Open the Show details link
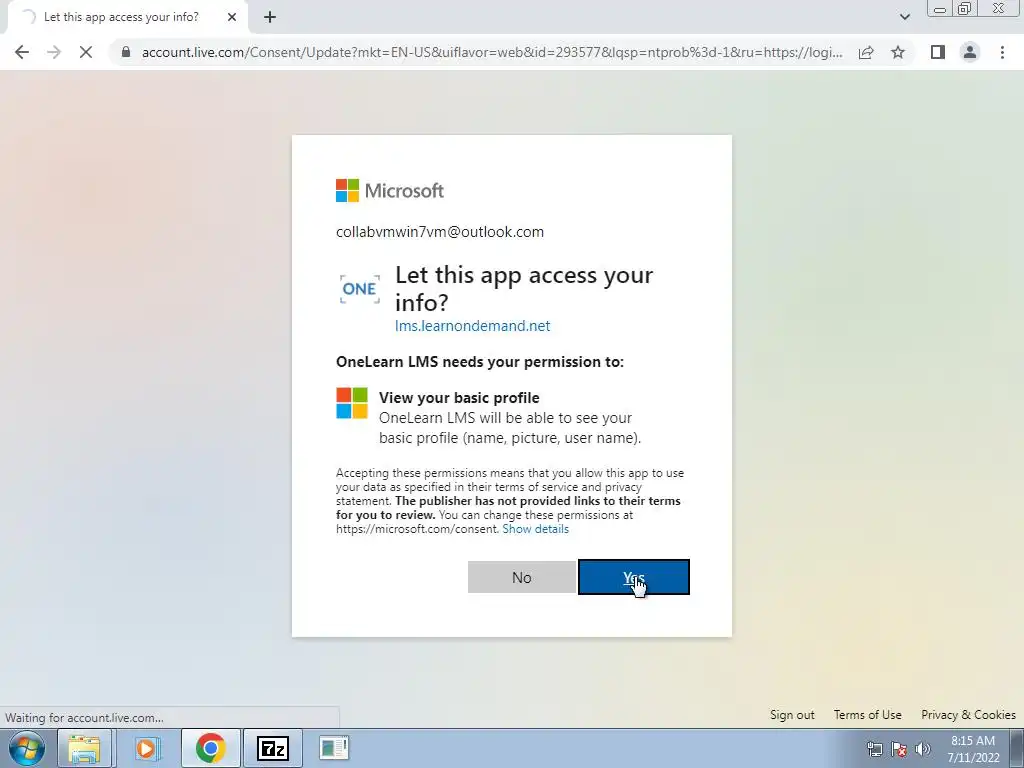 click(536, 529)
